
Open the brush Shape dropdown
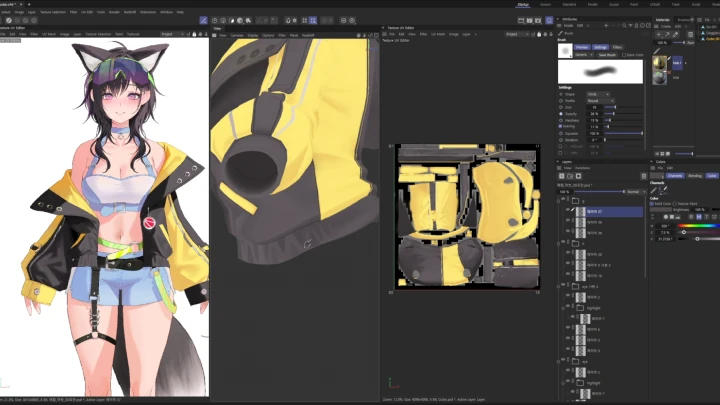598,94
